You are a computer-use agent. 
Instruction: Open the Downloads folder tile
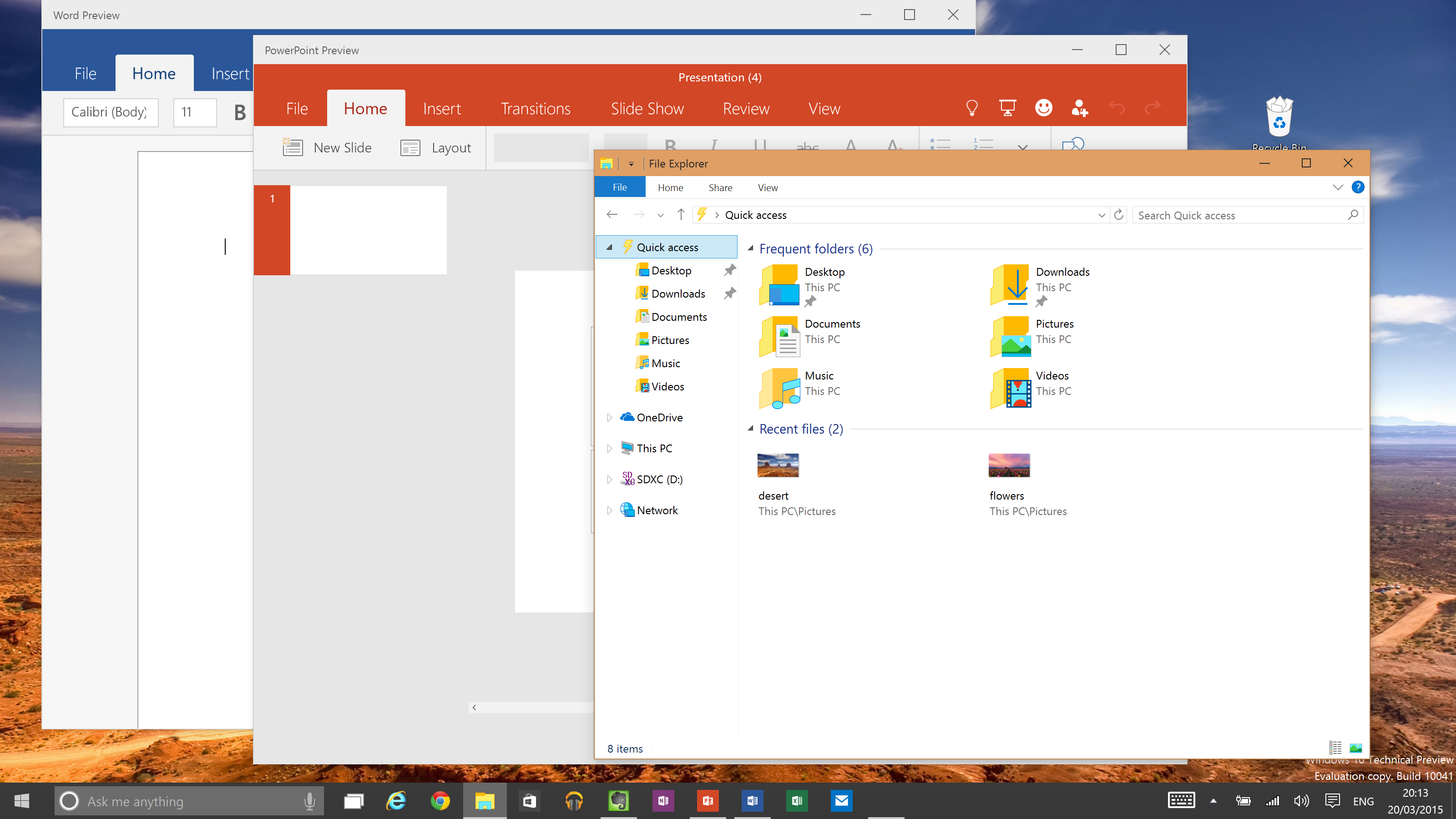(x=1041, y=285)
